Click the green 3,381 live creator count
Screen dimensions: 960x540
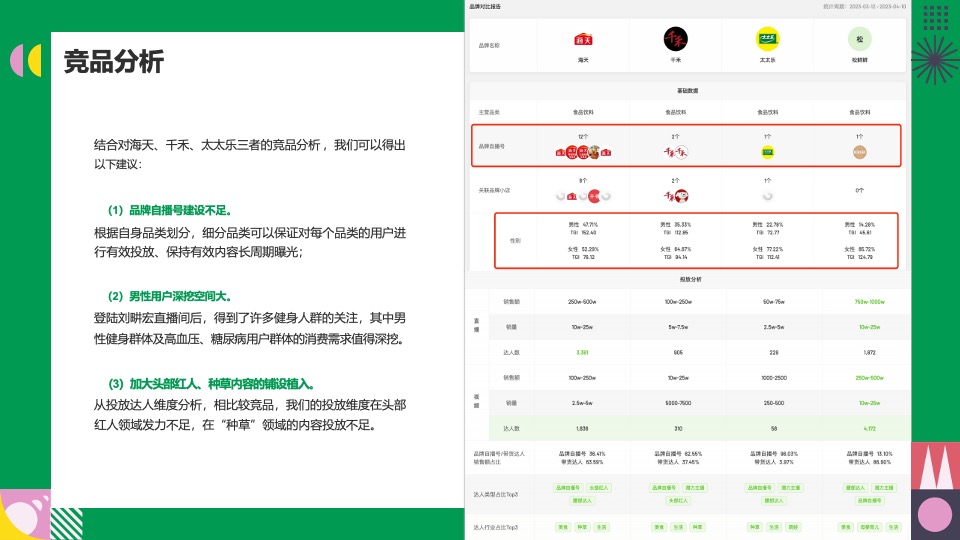coord(582,353)
